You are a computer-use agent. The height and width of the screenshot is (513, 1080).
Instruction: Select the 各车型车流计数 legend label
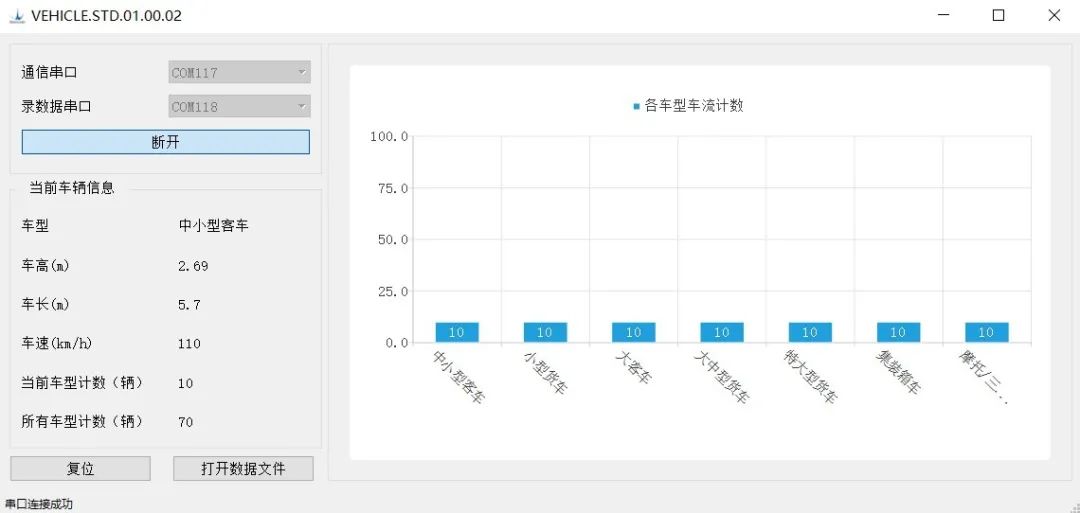pos(694,106)
